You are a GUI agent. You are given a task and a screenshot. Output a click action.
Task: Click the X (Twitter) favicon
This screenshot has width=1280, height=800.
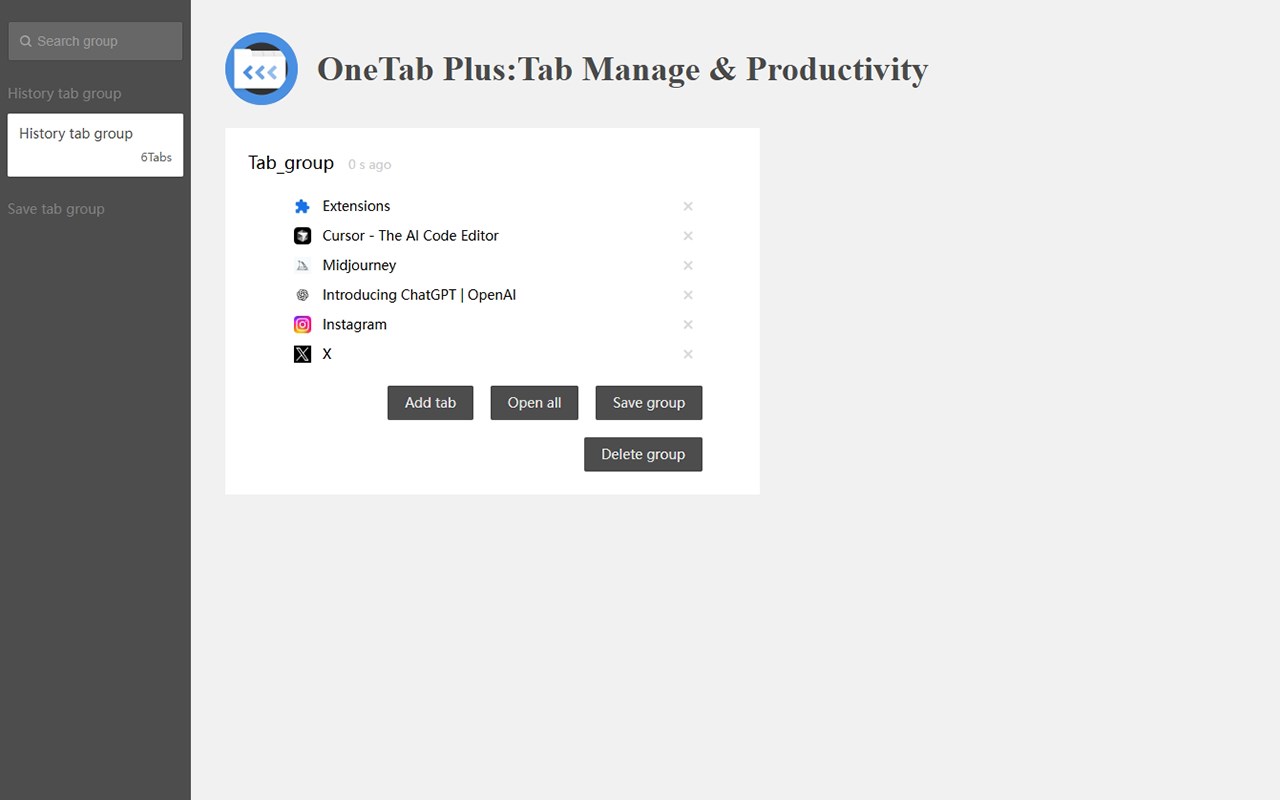click(x=302, y=354)
